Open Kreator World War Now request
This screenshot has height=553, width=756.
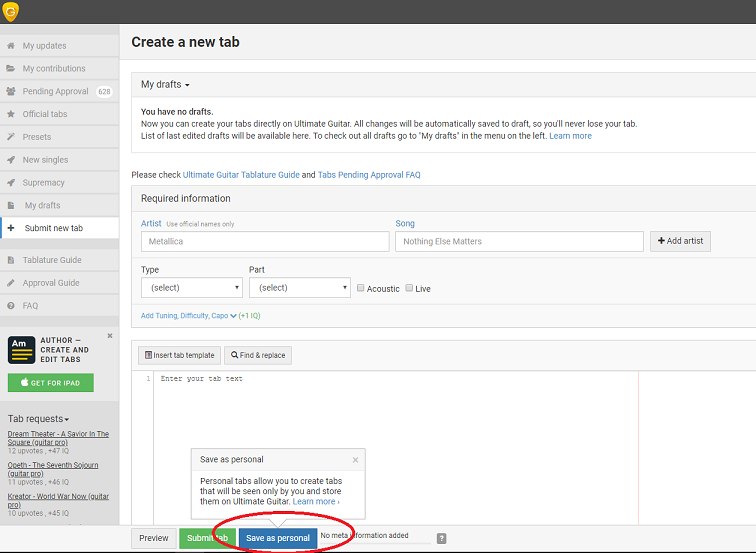click(x=58, y=500)
